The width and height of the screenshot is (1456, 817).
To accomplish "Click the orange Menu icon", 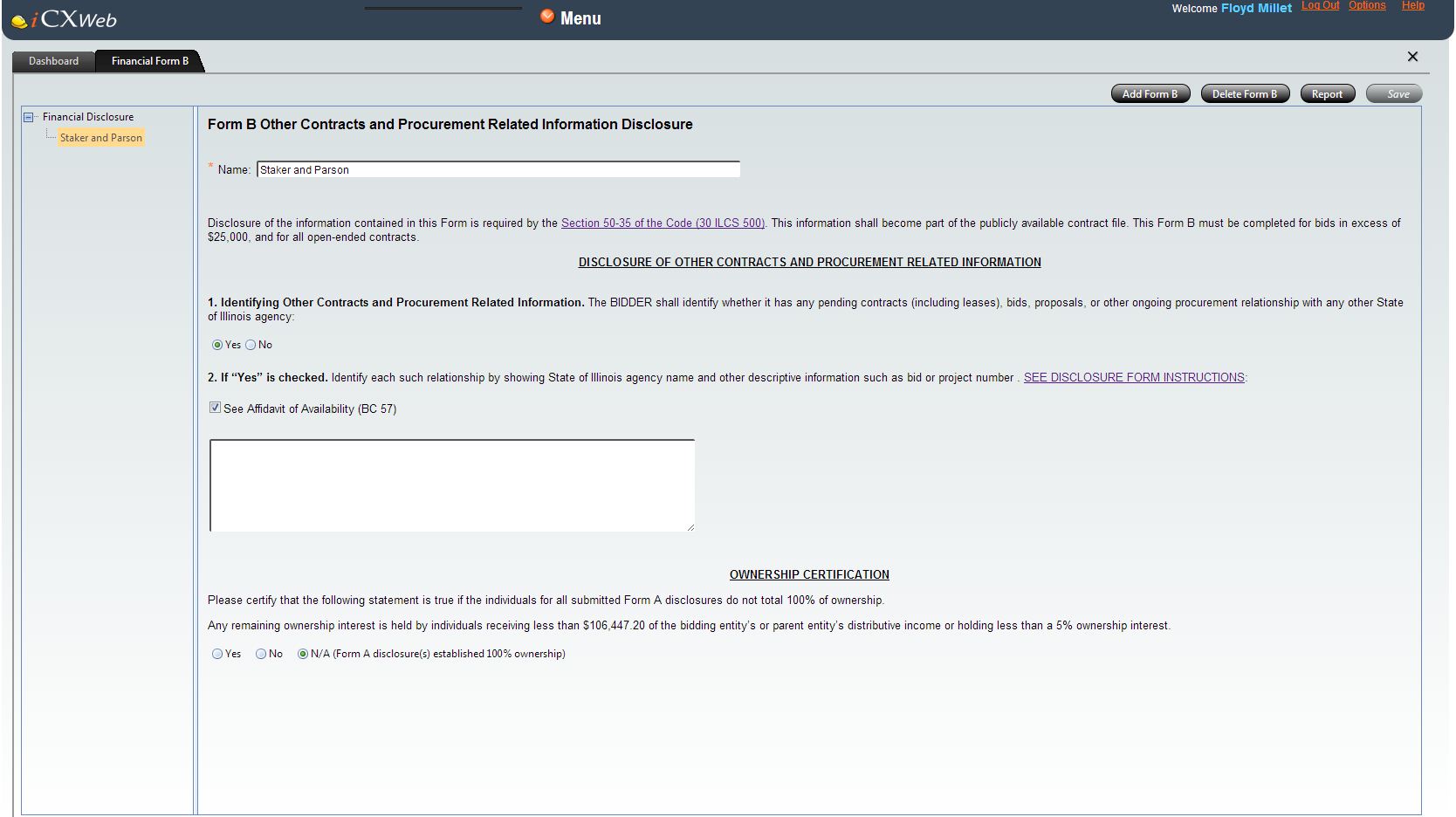I will [x=547, y=17].
